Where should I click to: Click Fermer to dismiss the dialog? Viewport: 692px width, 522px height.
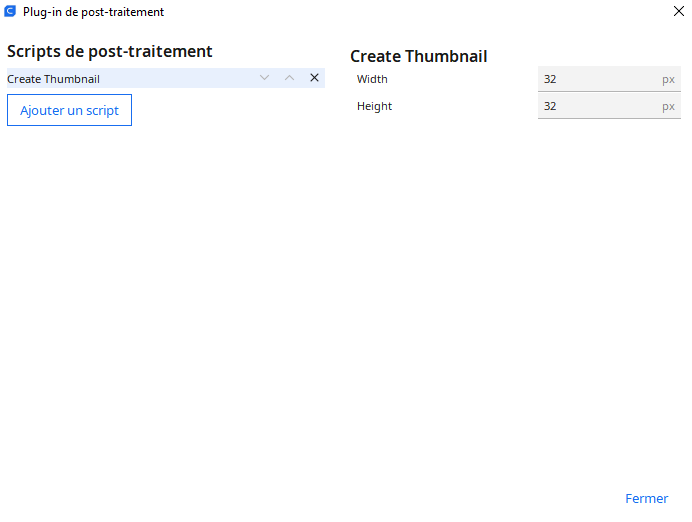click(x=646, y=498)
